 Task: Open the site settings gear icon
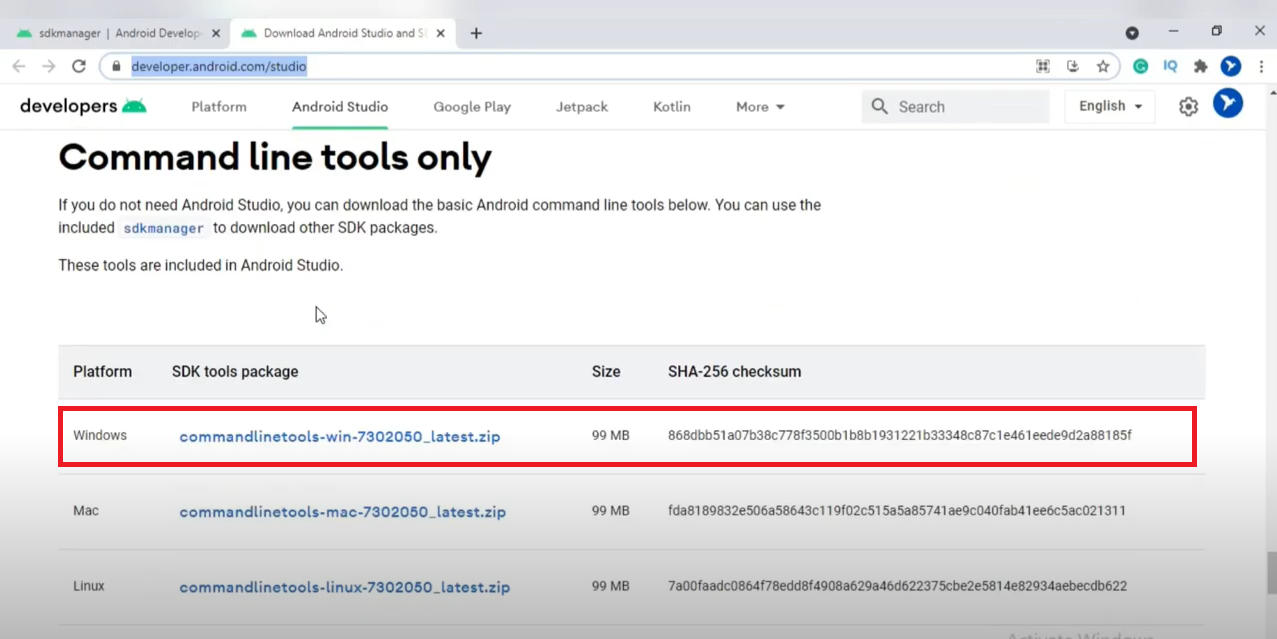1188,106
